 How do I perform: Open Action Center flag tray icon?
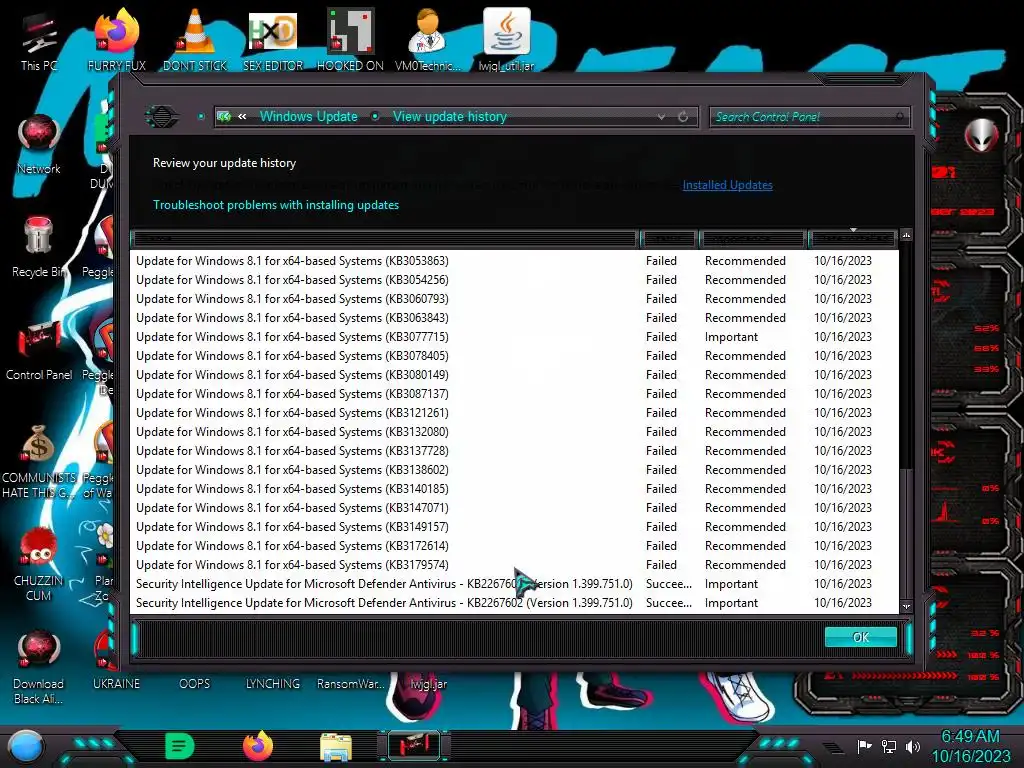[x=864, y=746]
